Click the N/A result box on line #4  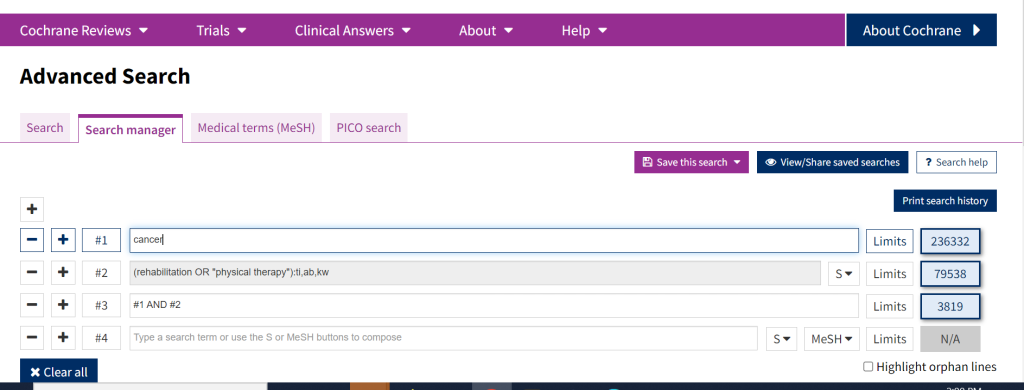950,339
